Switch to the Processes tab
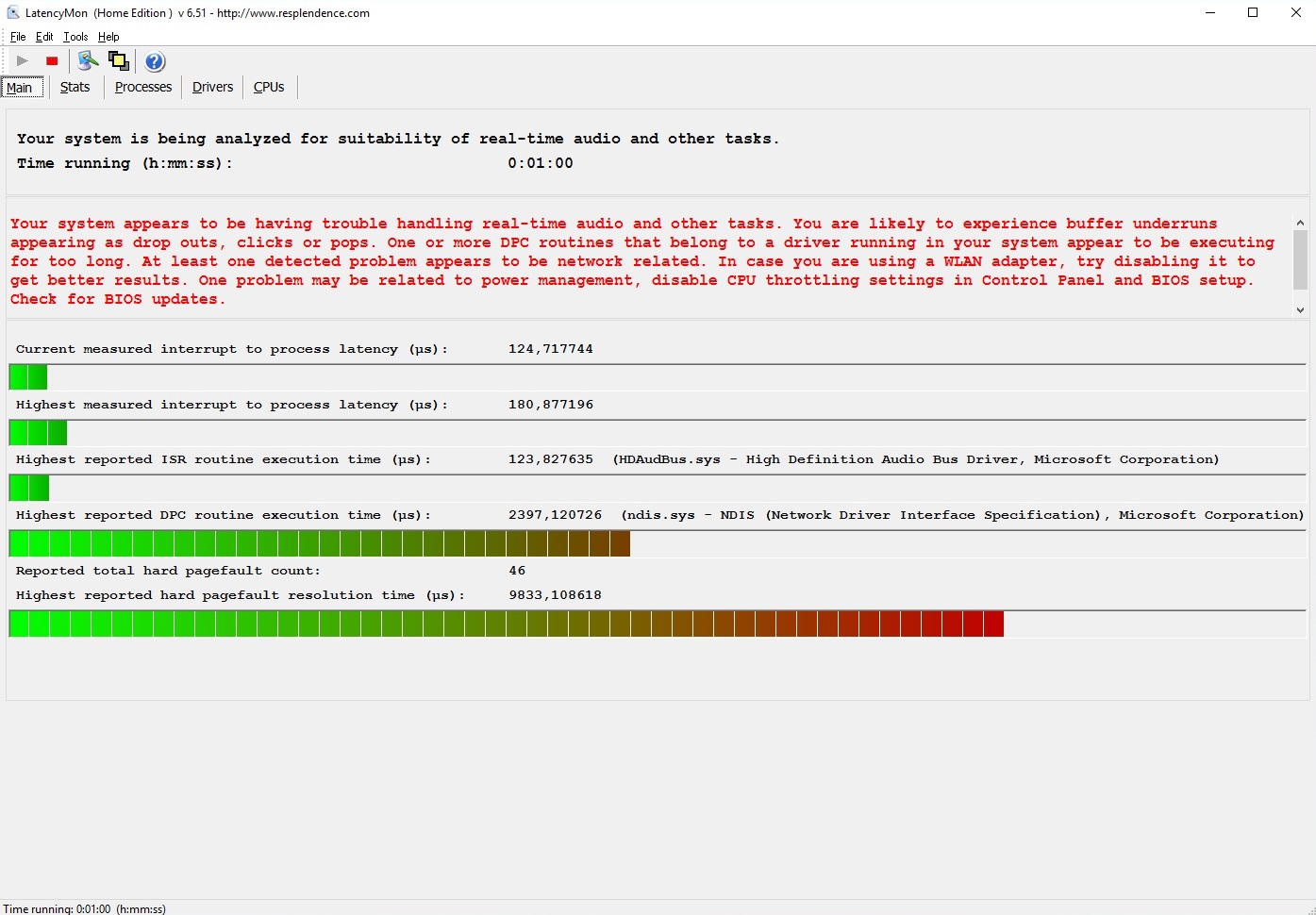 coord(143,87)
